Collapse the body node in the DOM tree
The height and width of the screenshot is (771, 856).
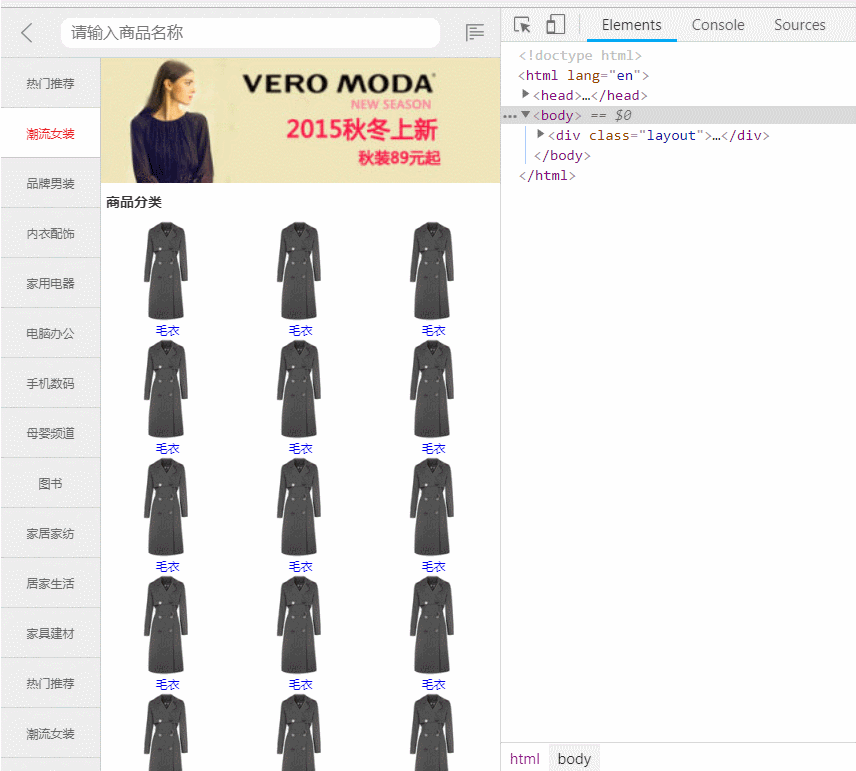525,115
